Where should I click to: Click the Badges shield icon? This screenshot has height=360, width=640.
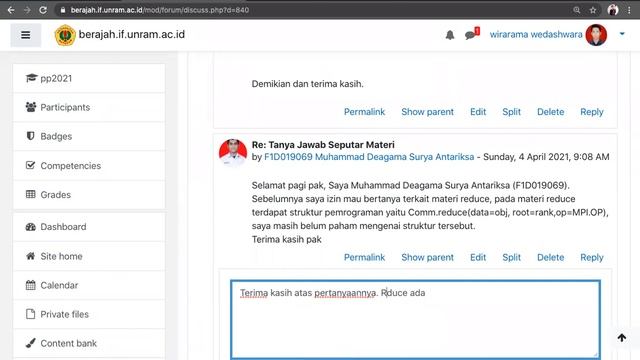click(30, 136)
